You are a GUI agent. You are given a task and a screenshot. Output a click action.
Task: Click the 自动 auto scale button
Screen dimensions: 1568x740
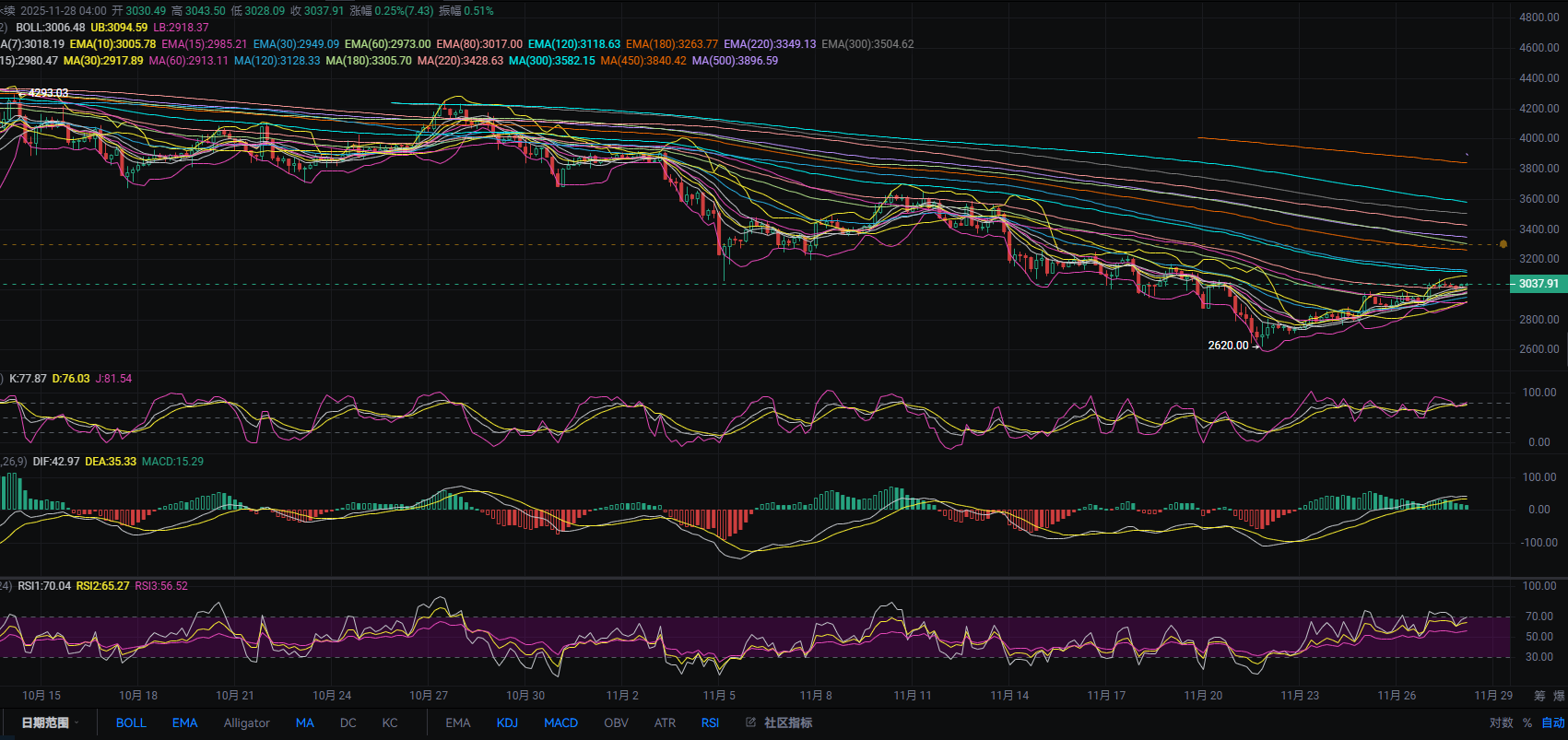(x=1553, y=722)
